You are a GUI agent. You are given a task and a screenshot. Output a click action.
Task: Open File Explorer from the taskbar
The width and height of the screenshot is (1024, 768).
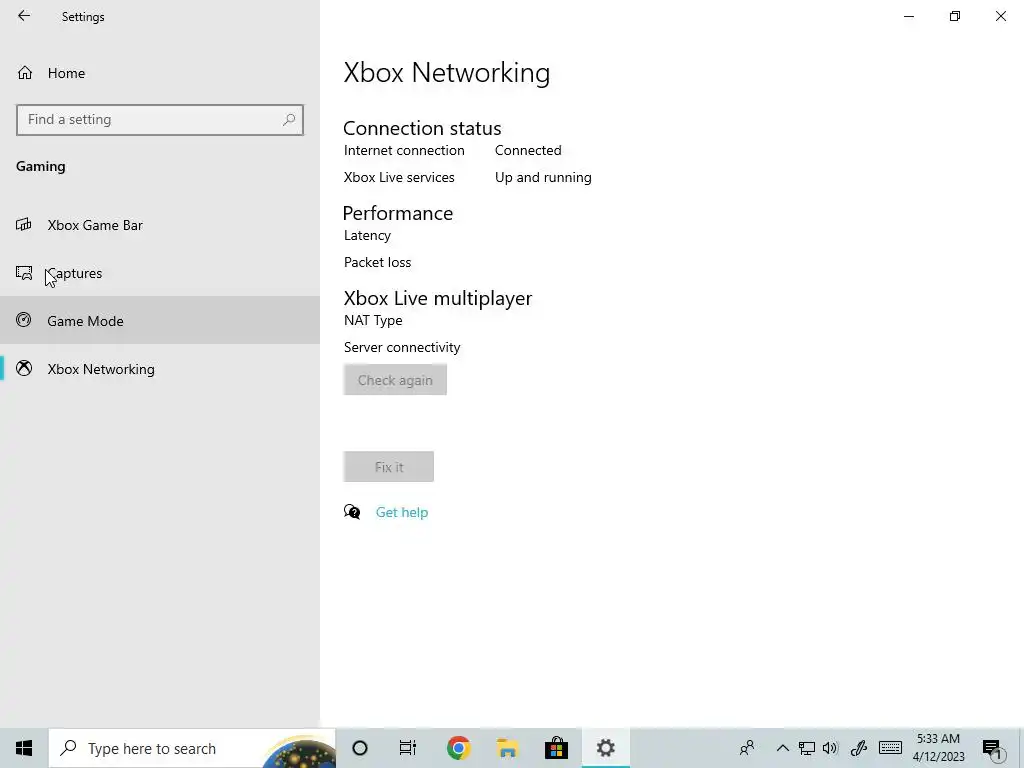coord(507,748)
